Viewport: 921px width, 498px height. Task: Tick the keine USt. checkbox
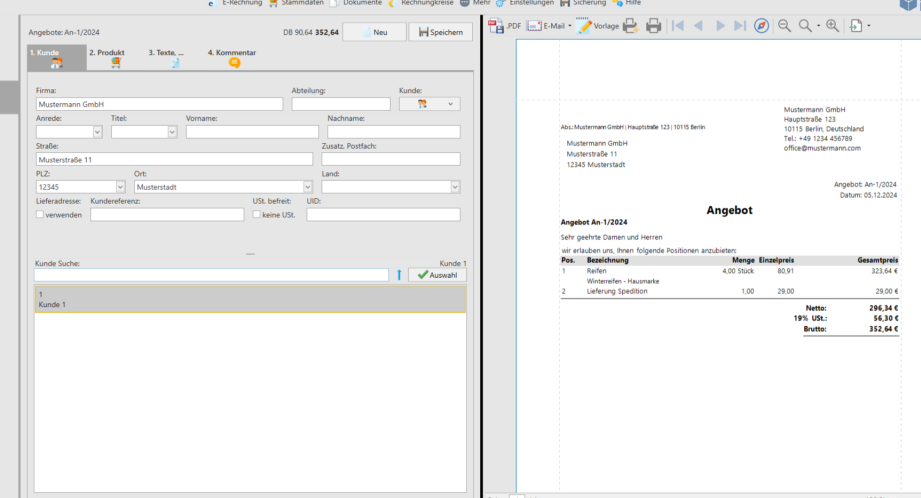[x=256, y=214]
